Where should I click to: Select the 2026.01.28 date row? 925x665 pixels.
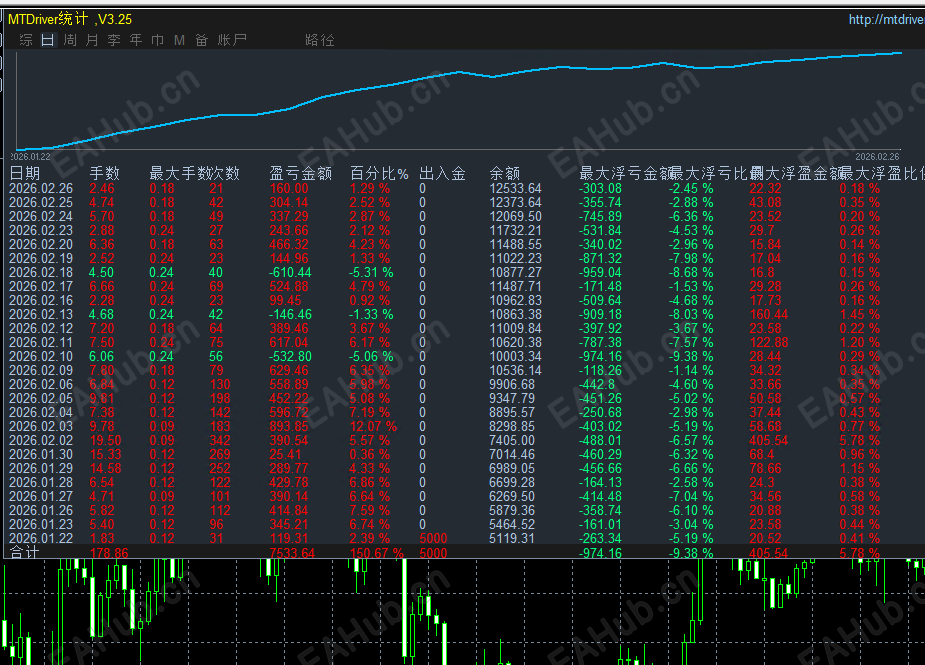[x=41, y=483]
